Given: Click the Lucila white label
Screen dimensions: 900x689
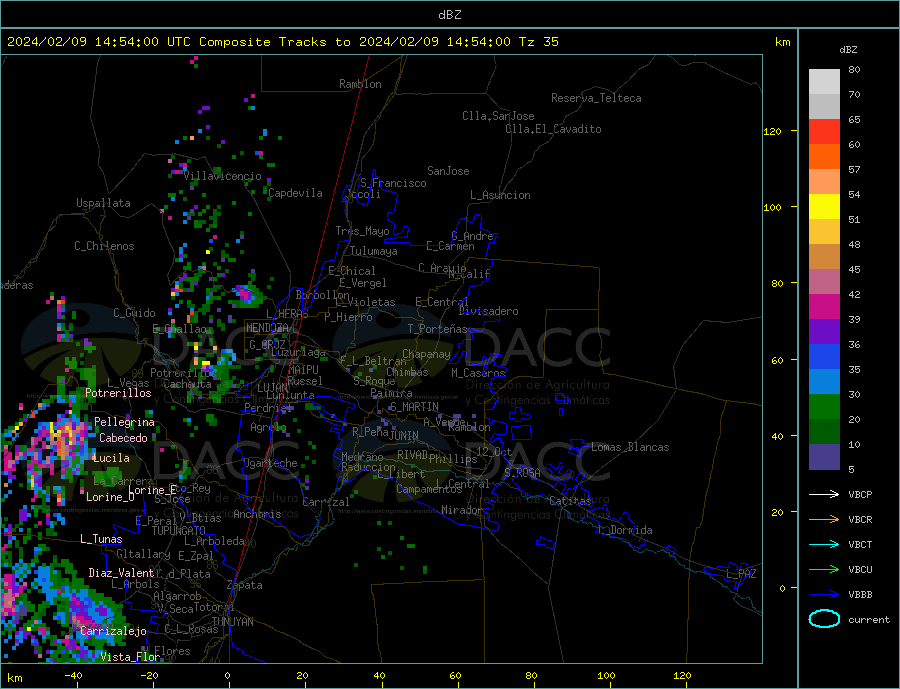Looking at the screenshot, I should coord(111,458).
